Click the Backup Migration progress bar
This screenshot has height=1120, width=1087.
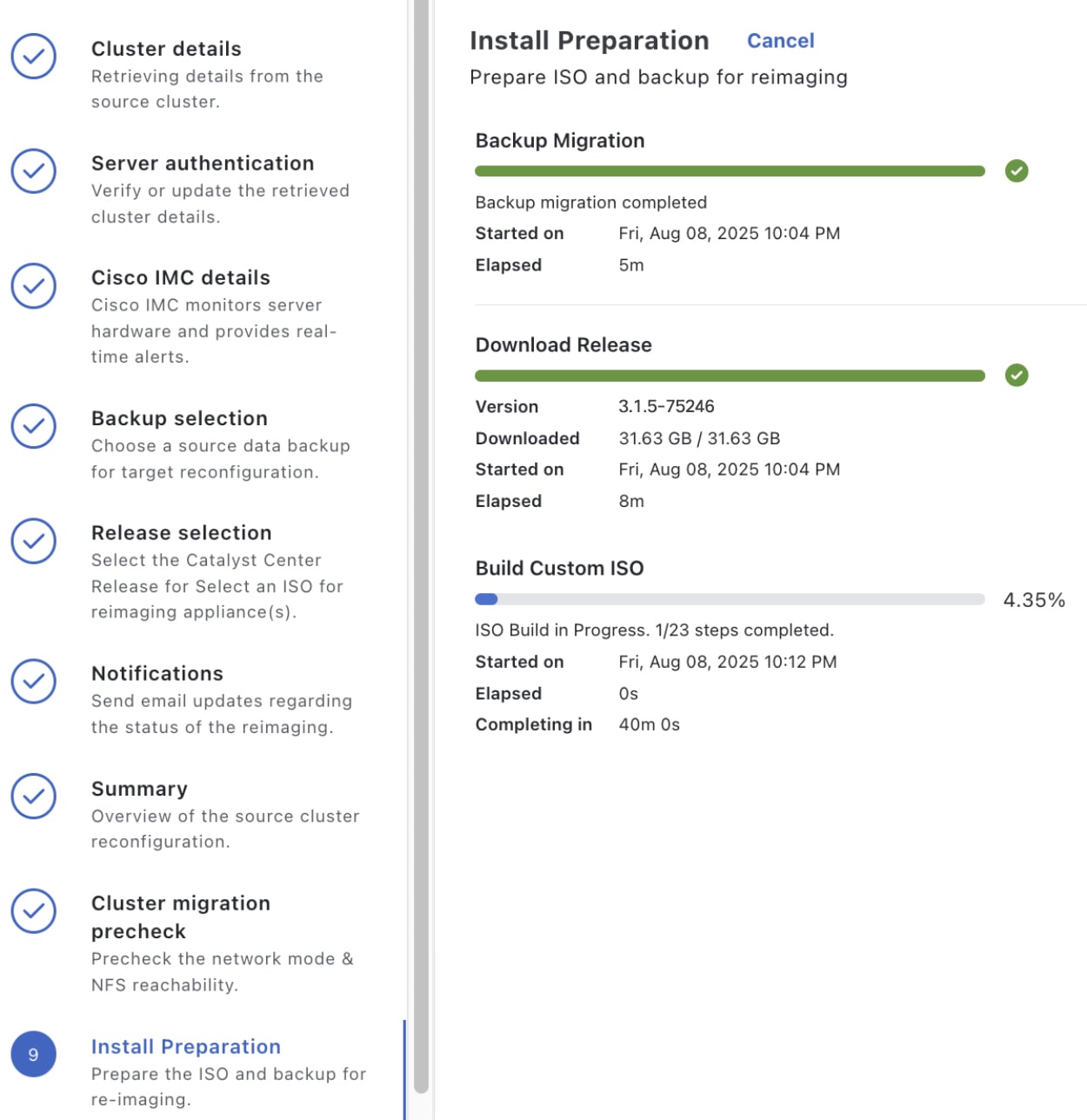point(730,171)
